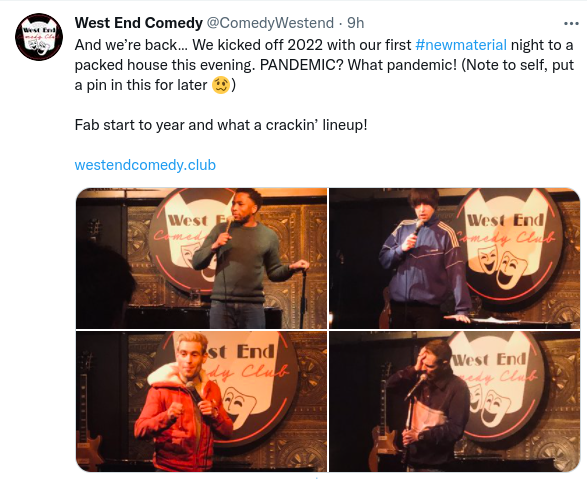Click the microphone stand in green sweater photo
This screenshot has height=479, width=587.
click(304, 298)
